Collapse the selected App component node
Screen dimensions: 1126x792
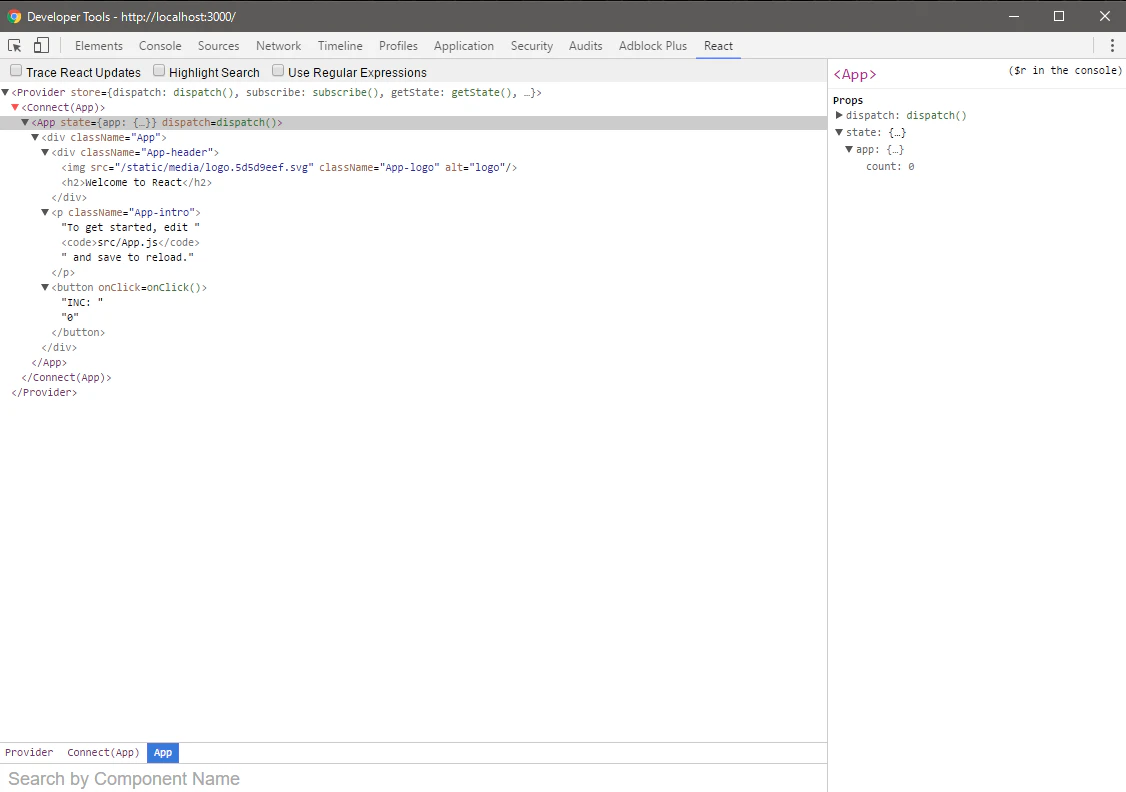[25, 123]
